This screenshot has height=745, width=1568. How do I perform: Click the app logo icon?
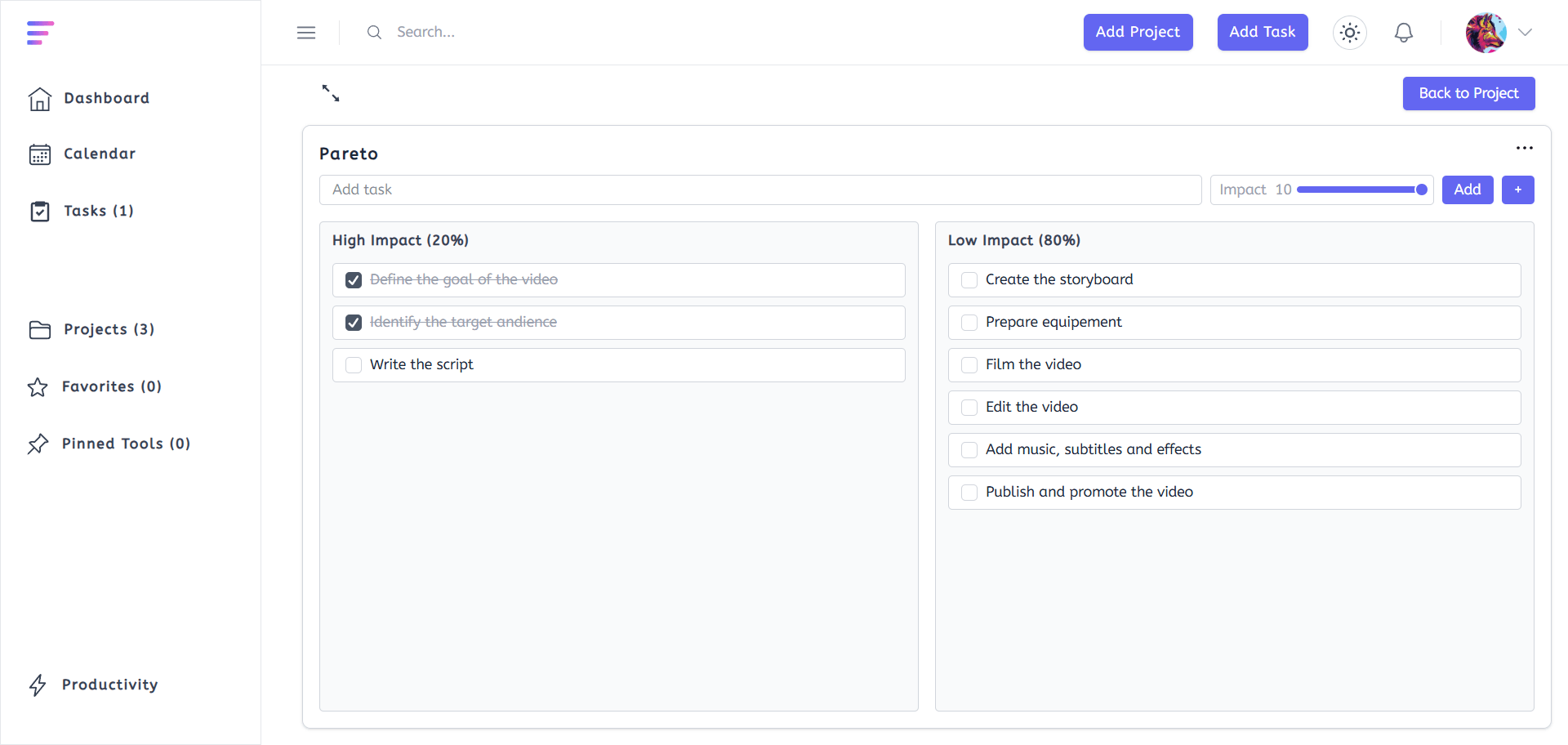pyautogui.click(x=40, y=33)
